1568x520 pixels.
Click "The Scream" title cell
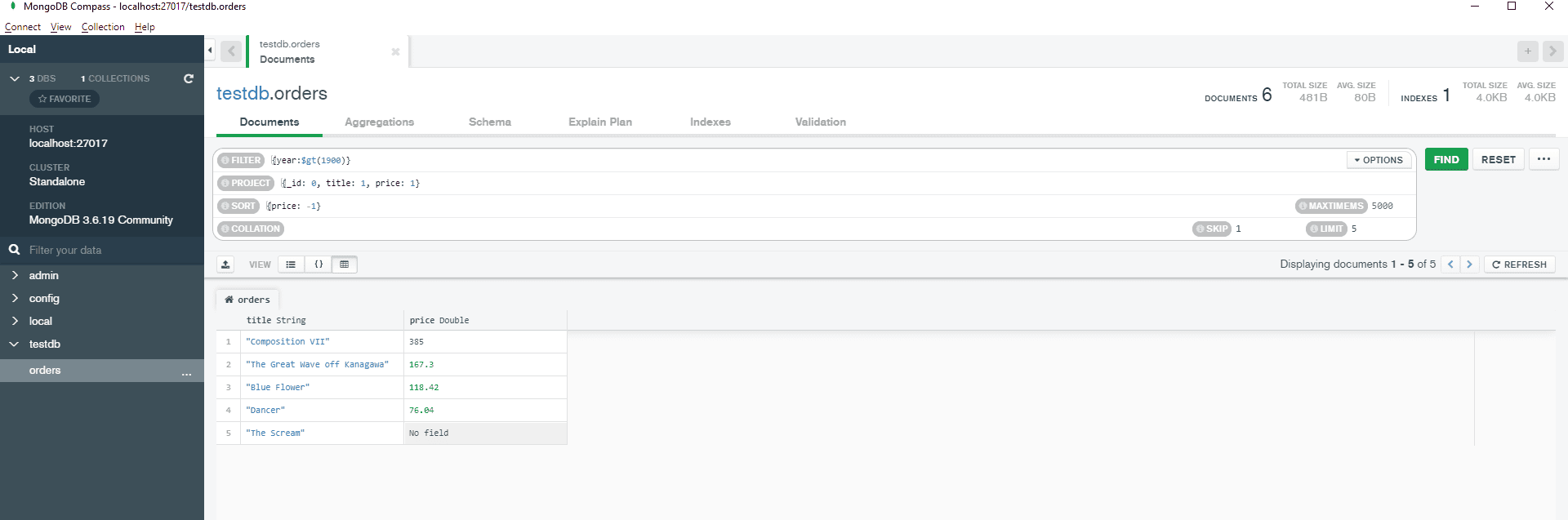click(323, 433)
